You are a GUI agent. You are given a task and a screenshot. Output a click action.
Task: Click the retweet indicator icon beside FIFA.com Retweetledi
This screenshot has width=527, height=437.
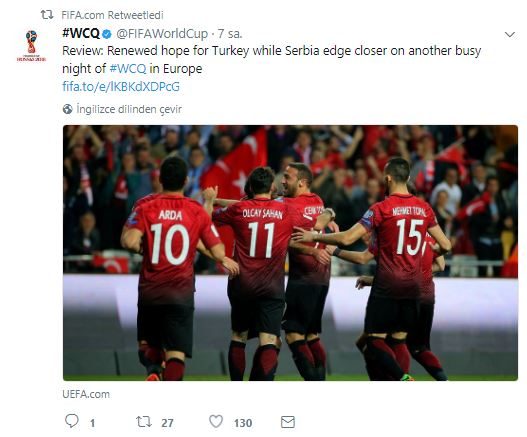point(47,15)
